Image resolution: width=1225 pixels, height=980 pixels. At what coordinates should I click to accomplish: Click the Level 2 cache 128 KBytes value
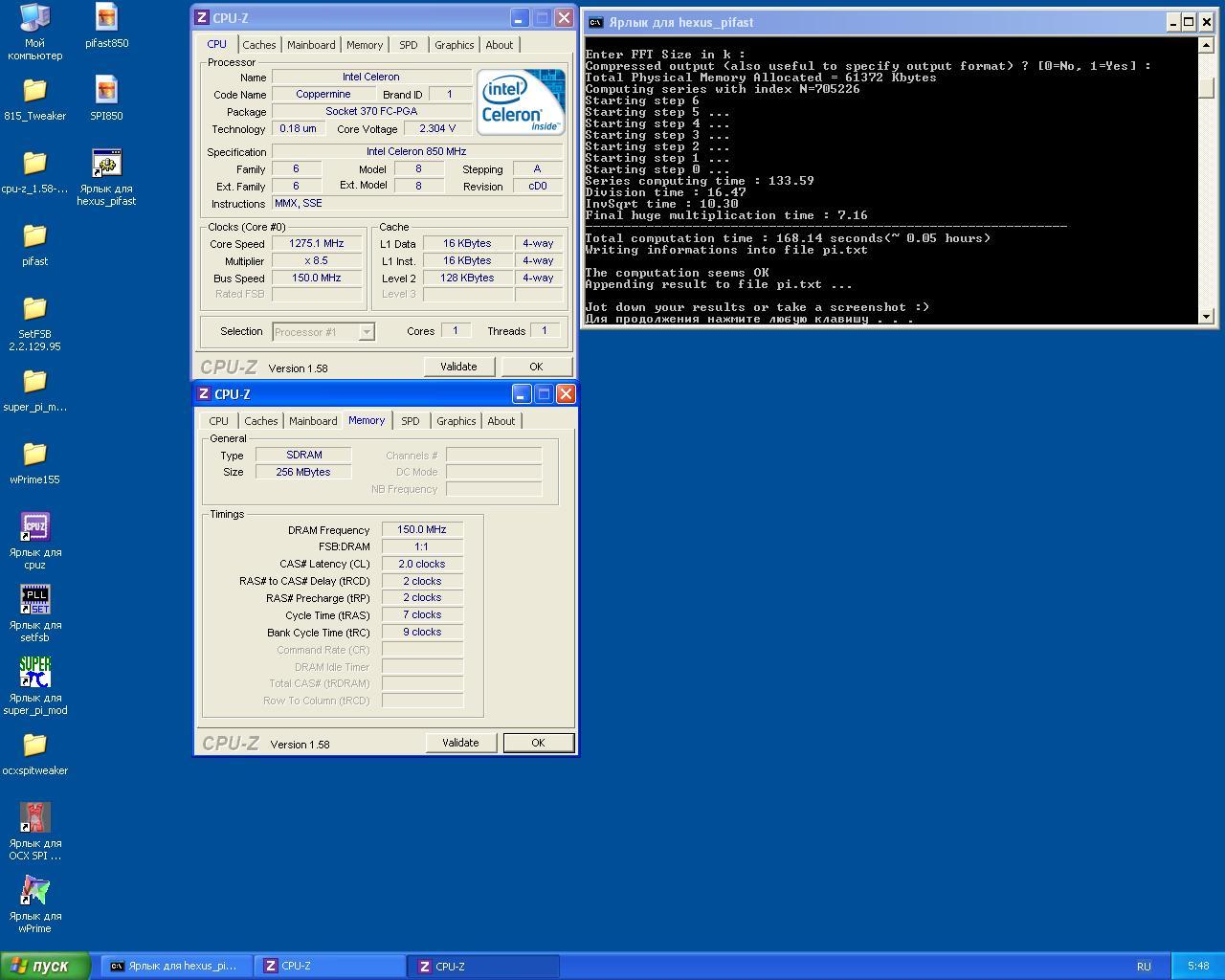[468, 278]
